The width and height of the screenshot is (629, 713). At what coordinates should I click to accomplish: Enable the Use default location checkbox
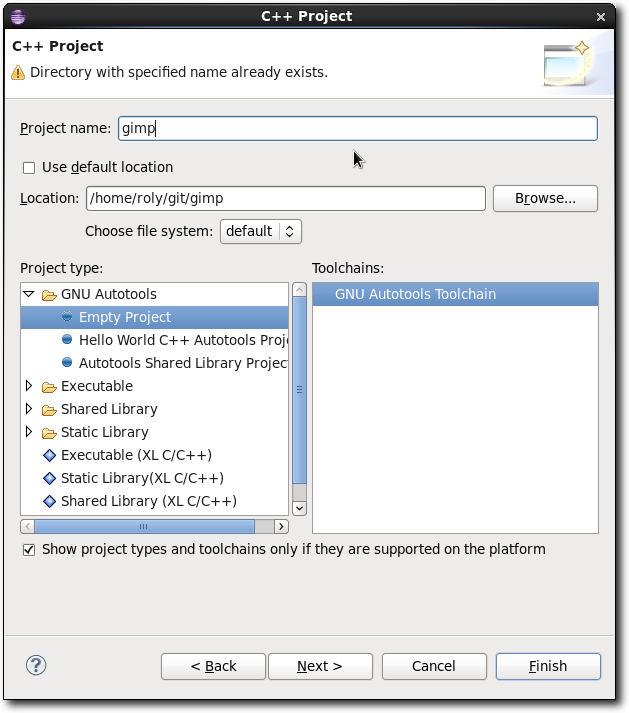[29, 168]
